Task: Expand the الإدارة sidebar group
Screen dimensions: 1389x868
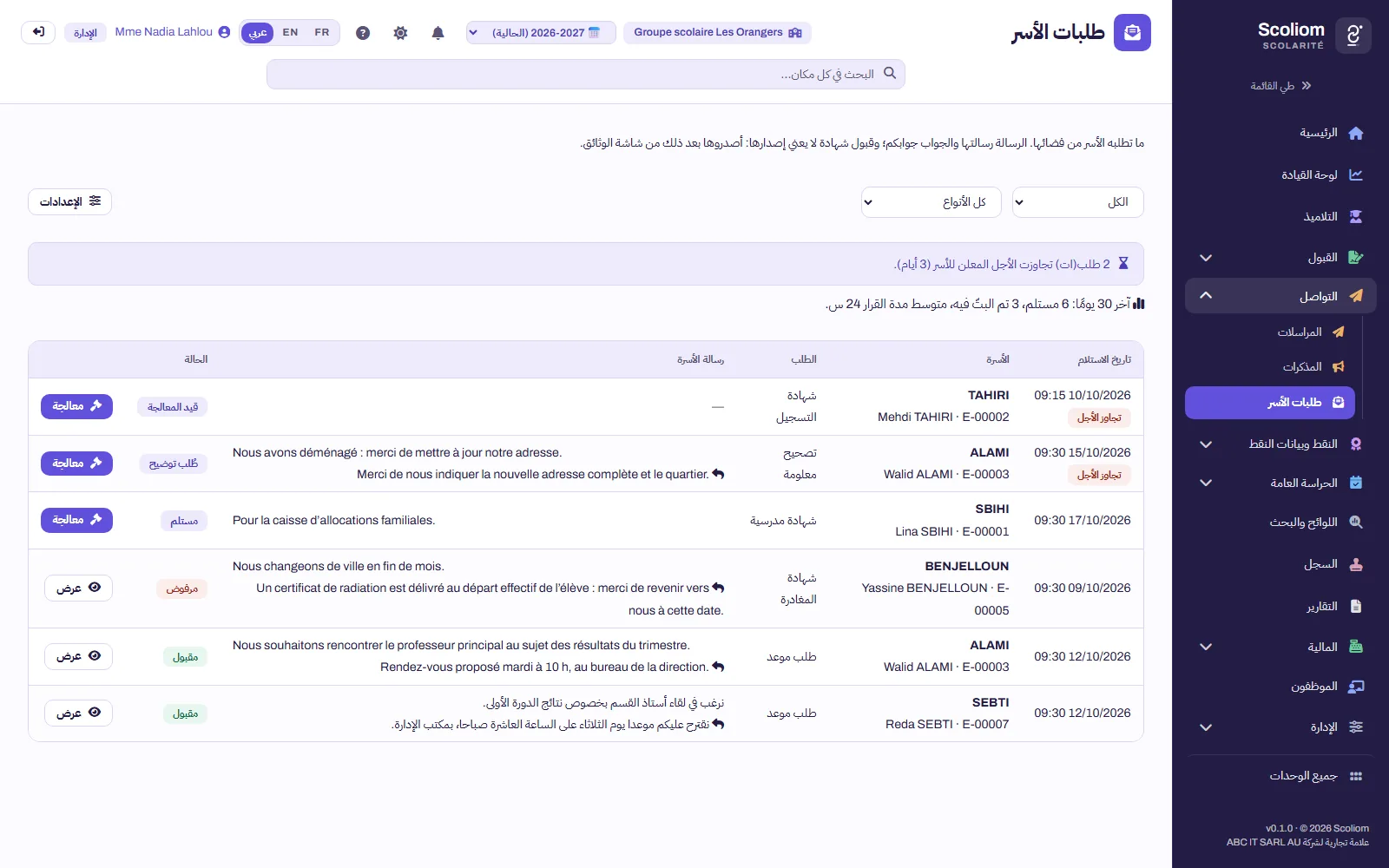Action: [1280, 727]
